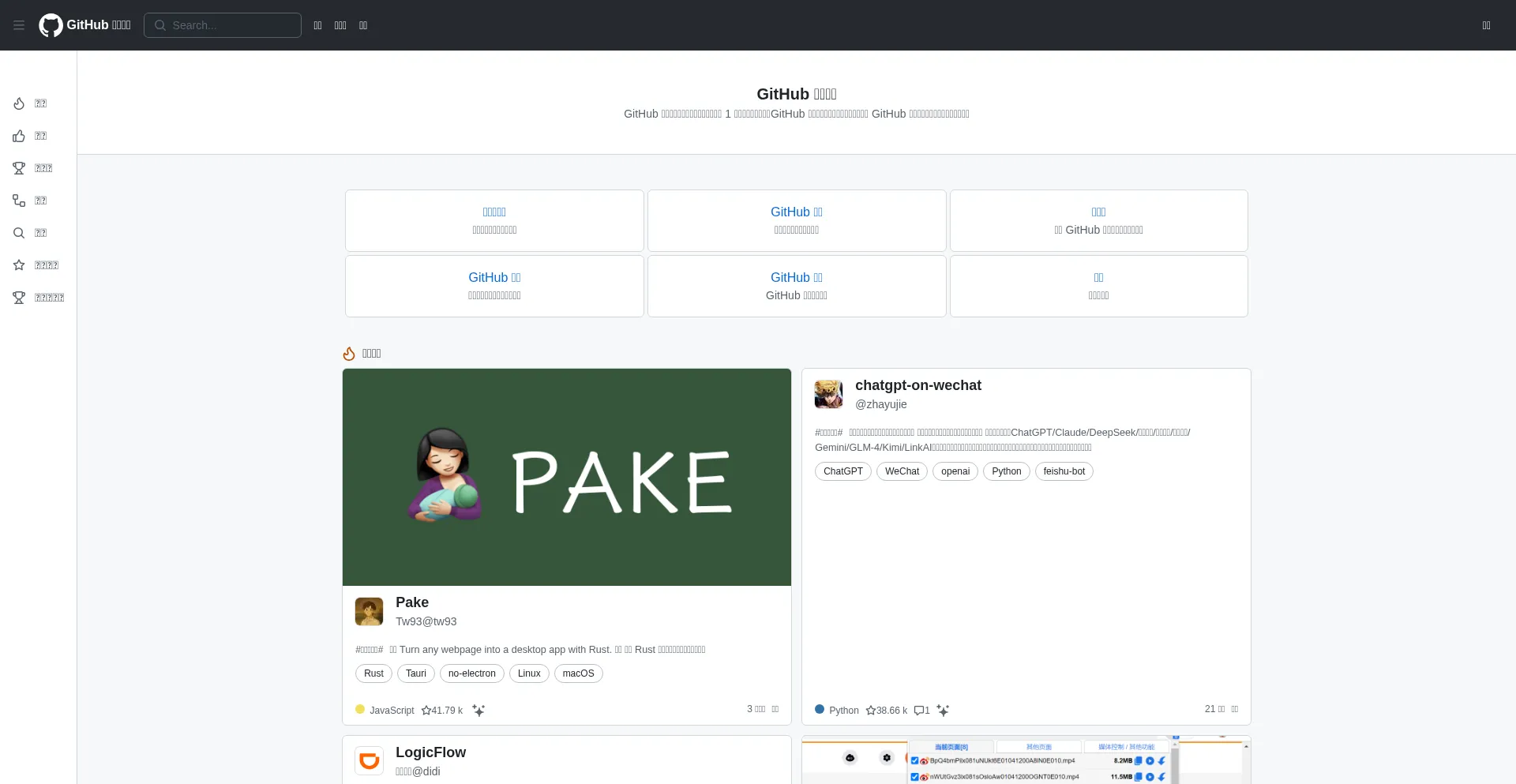Select the Rust tag
1516x784 pixels.
pyautogui.click(x=373, y=673)
